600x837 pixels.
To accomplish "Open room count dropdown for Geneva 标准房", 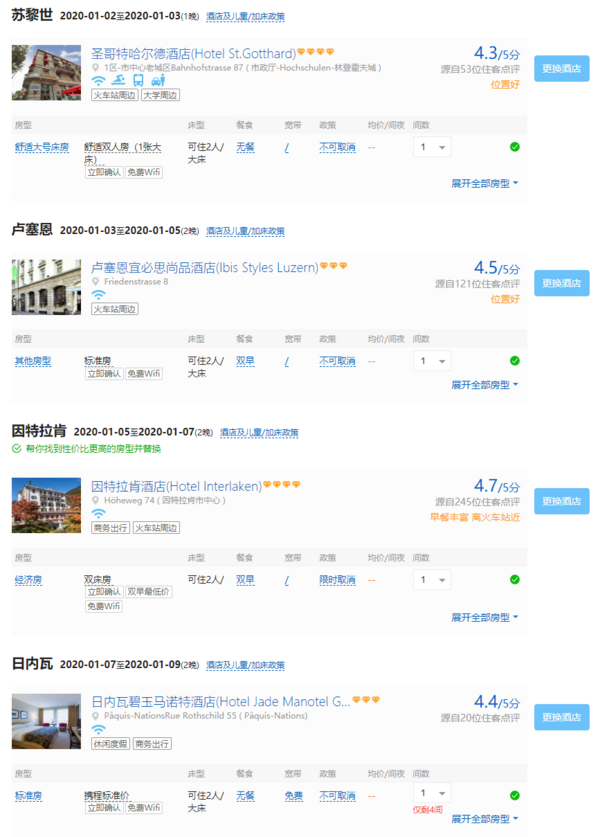I will (x=432, y=793).
